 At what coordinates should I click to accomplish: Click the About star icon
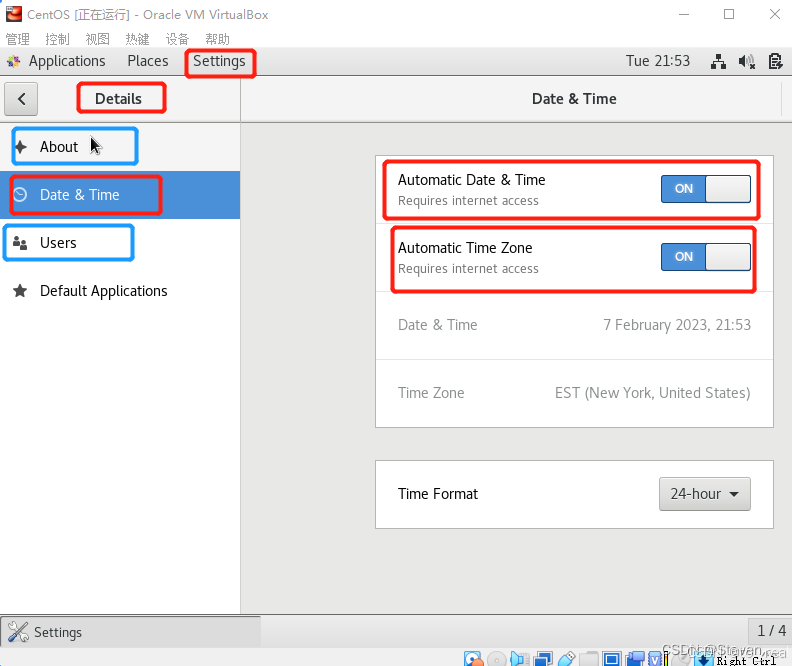(21, 147)
